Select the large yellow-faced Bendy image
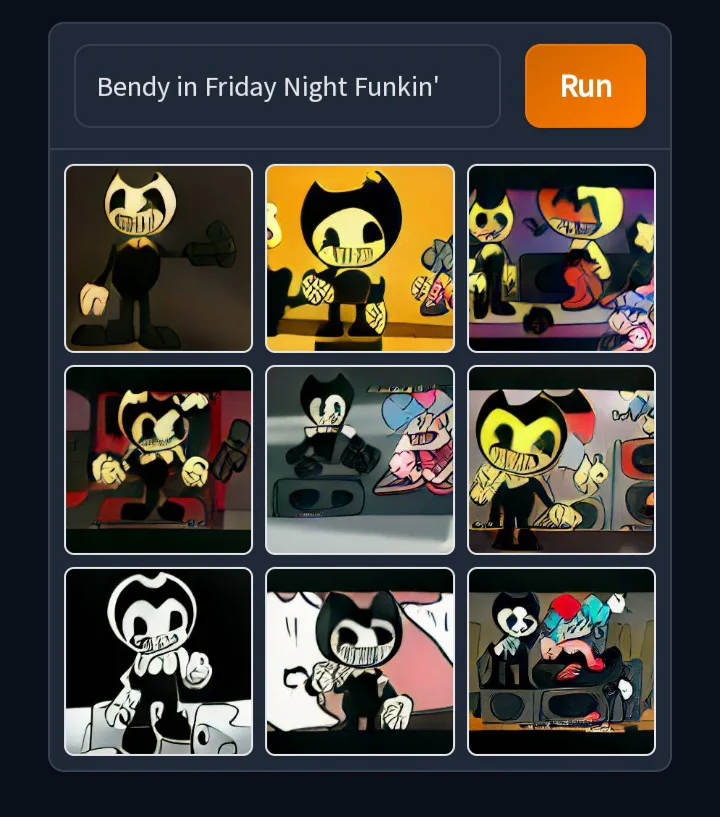 point(562,460)
